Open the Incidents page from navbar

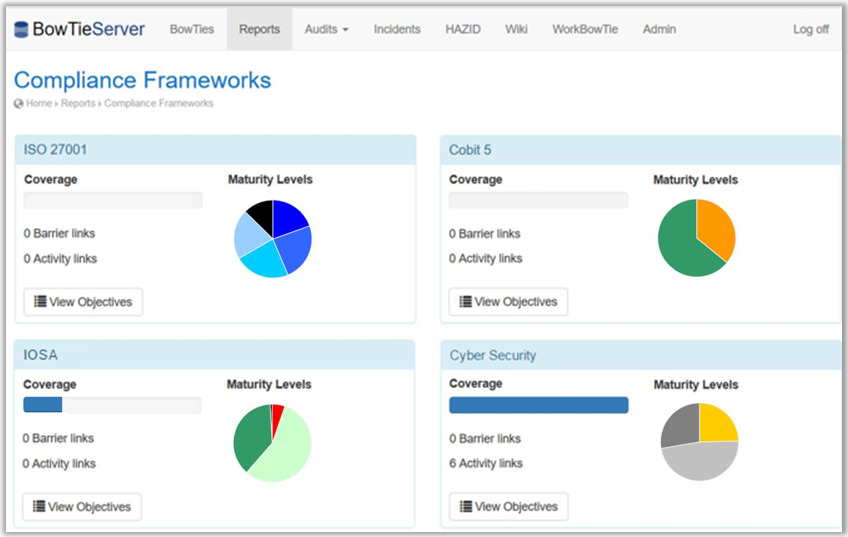point(397,29)
